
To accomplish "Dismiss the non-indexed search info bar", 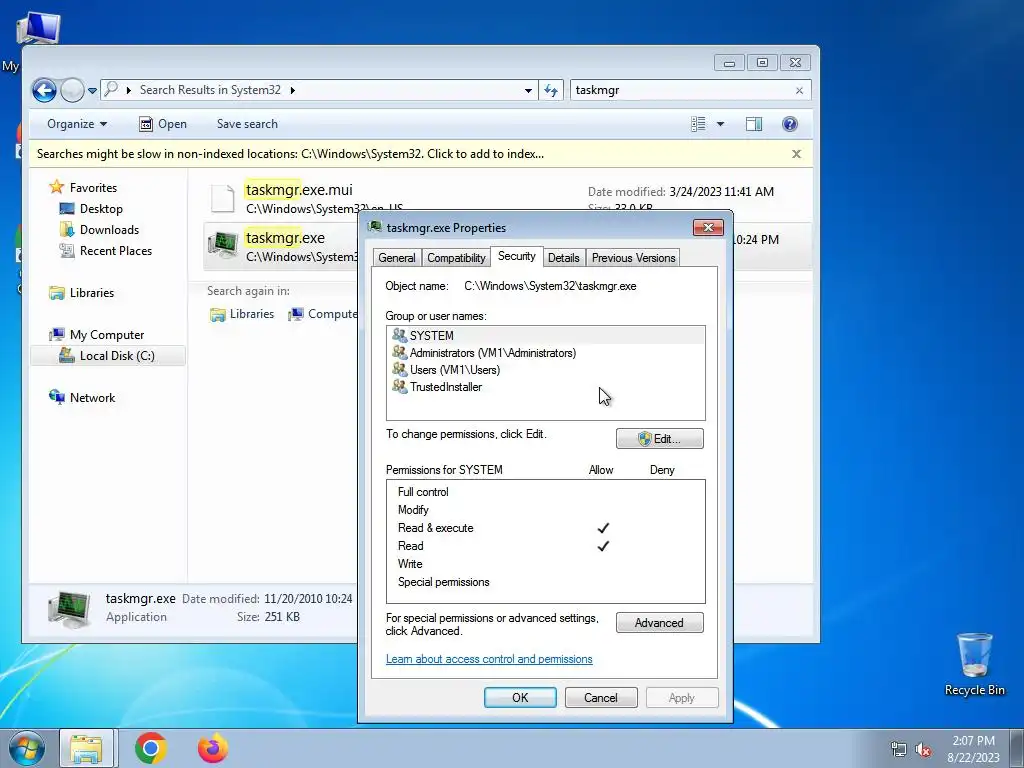I will tap(796, 154).
